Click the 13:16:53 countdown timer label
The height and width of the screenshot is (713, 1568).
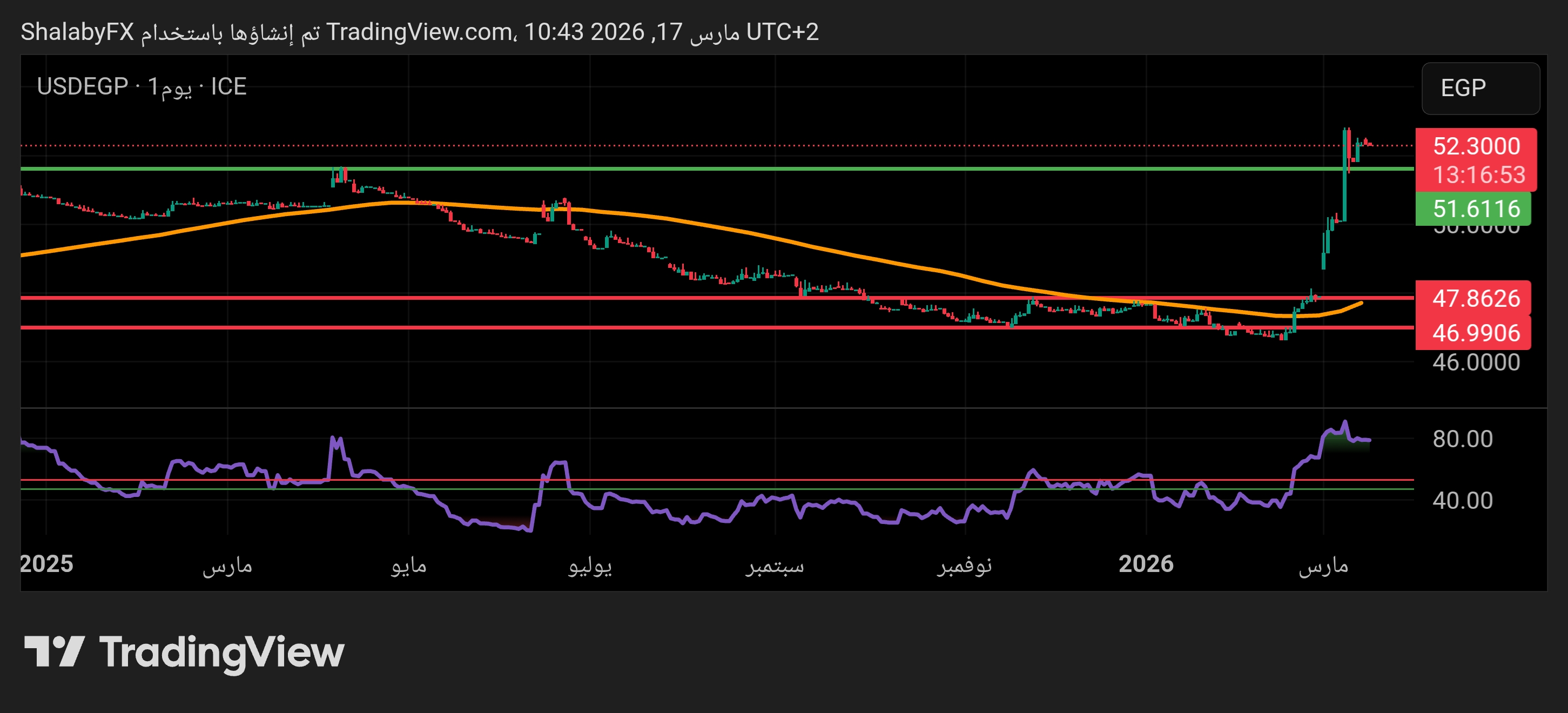[x=1478, y=176]
